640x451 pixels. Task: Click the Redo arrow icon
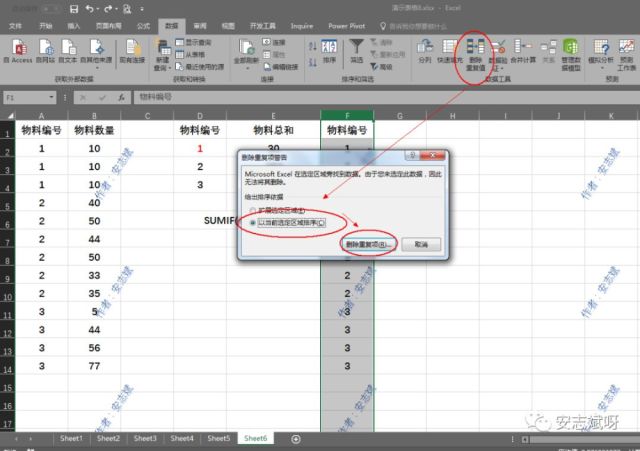click(108, 9)
